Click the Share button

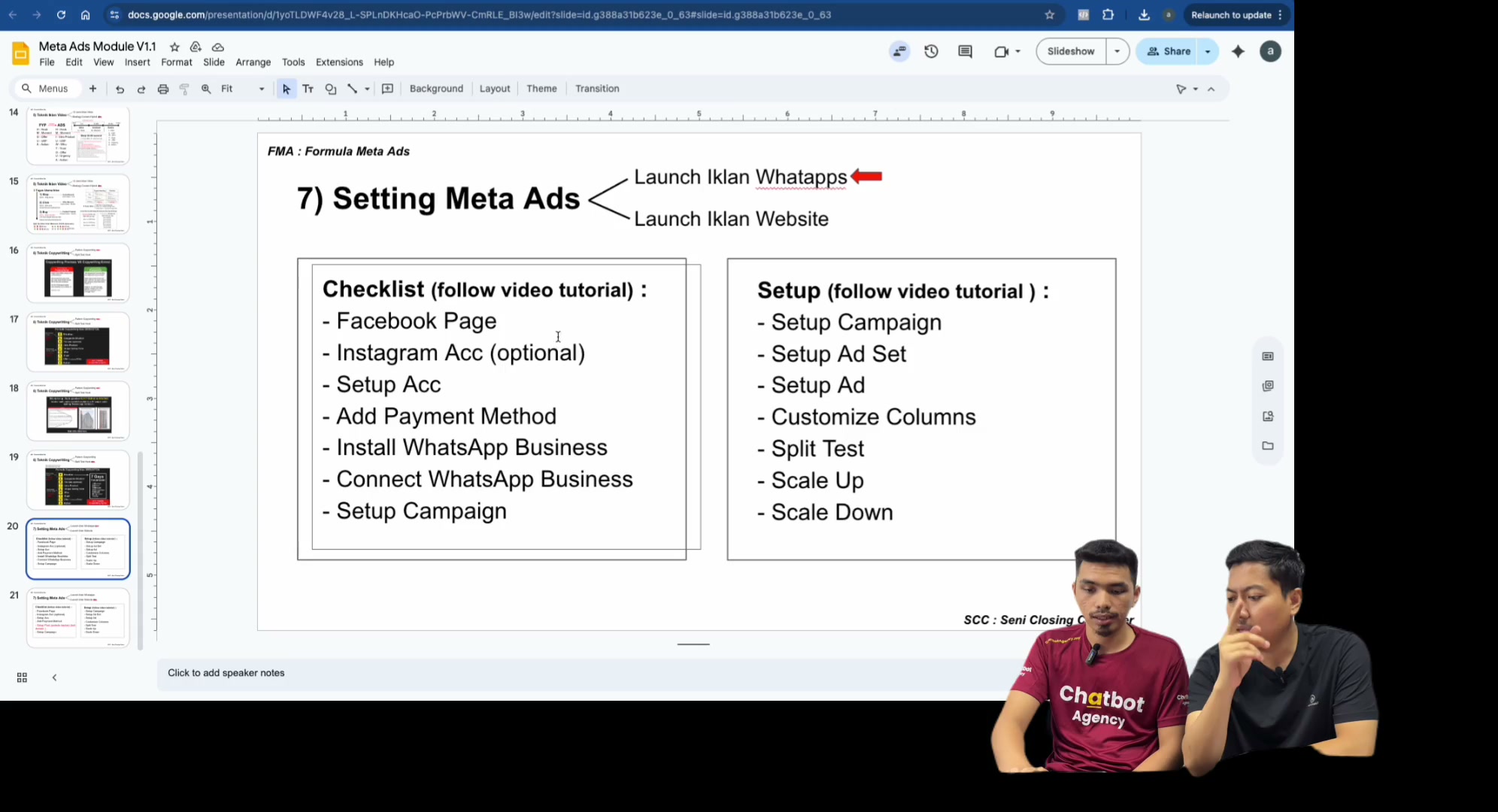tap(1169, 51)
